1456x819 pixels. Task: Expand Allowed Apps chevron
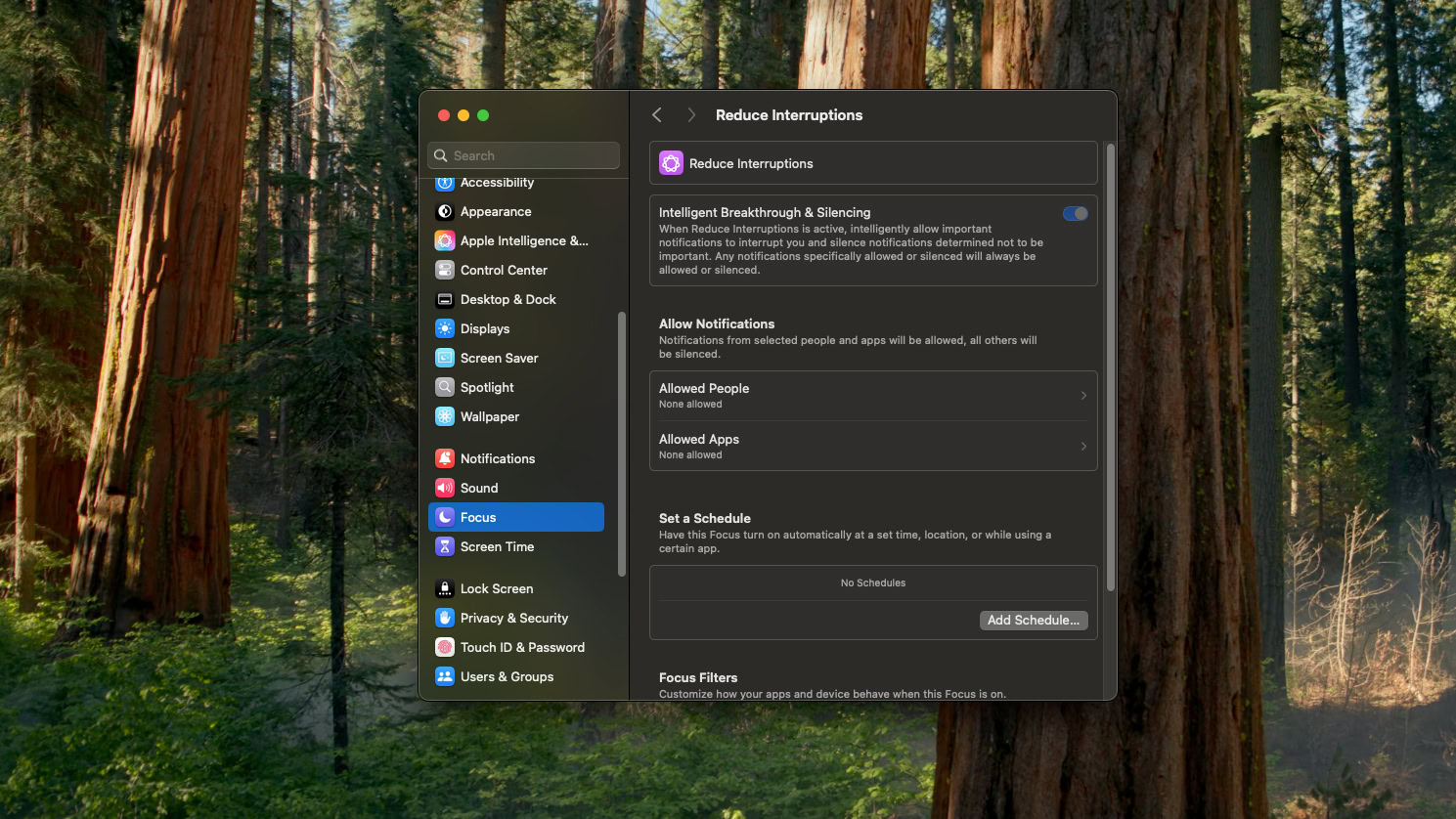pyautogui.click(x=1082, y=447)
